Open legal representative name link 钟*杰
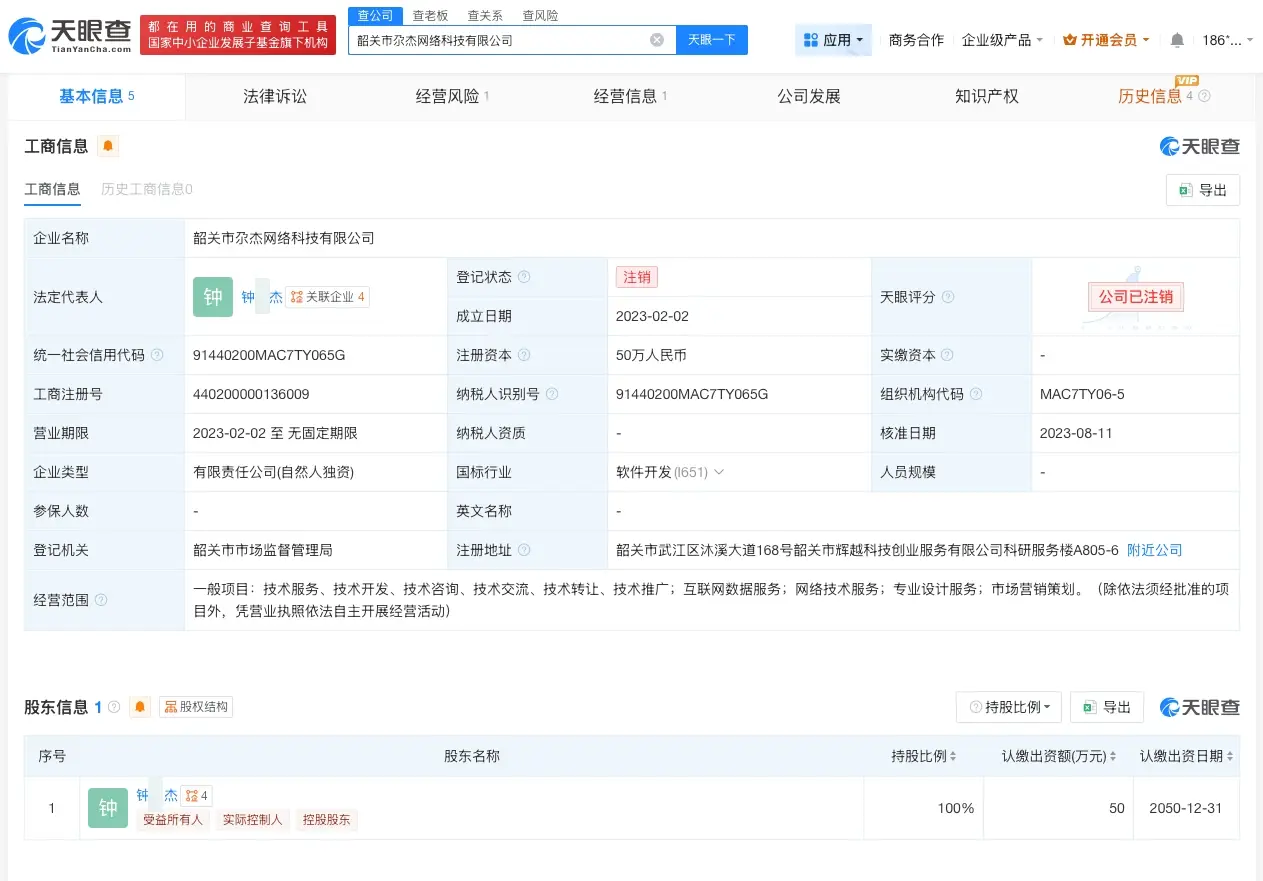Viewport: 1263px width, 881px height. coord(262,297)
